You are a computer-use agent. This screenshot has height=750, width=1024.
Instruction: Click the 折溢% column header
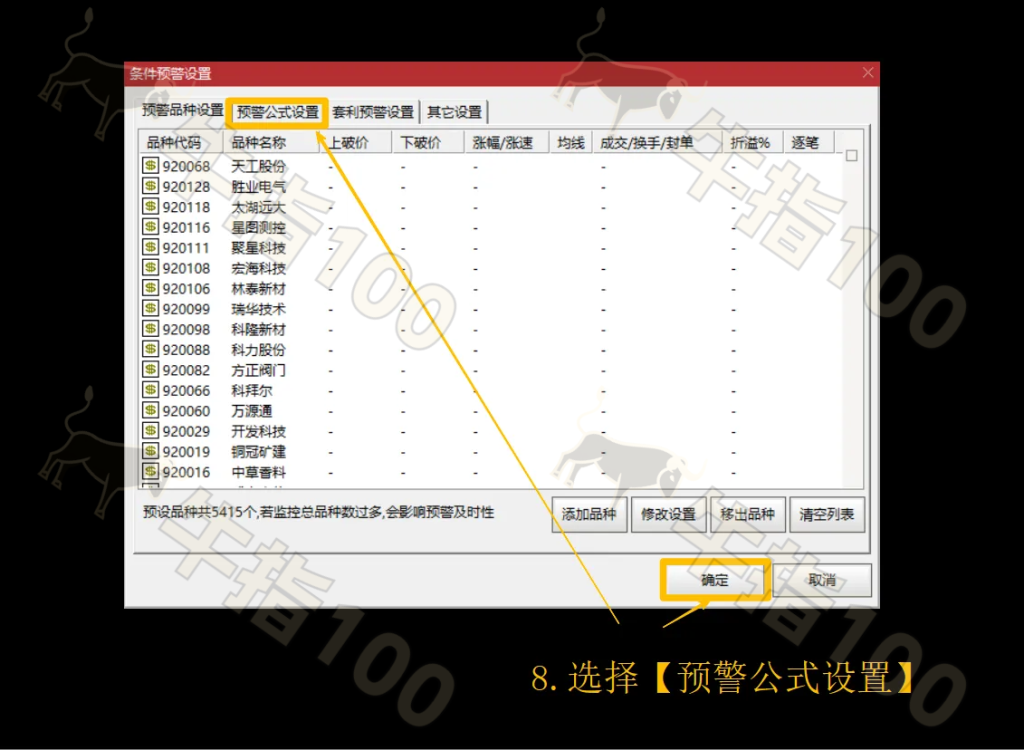752,142
